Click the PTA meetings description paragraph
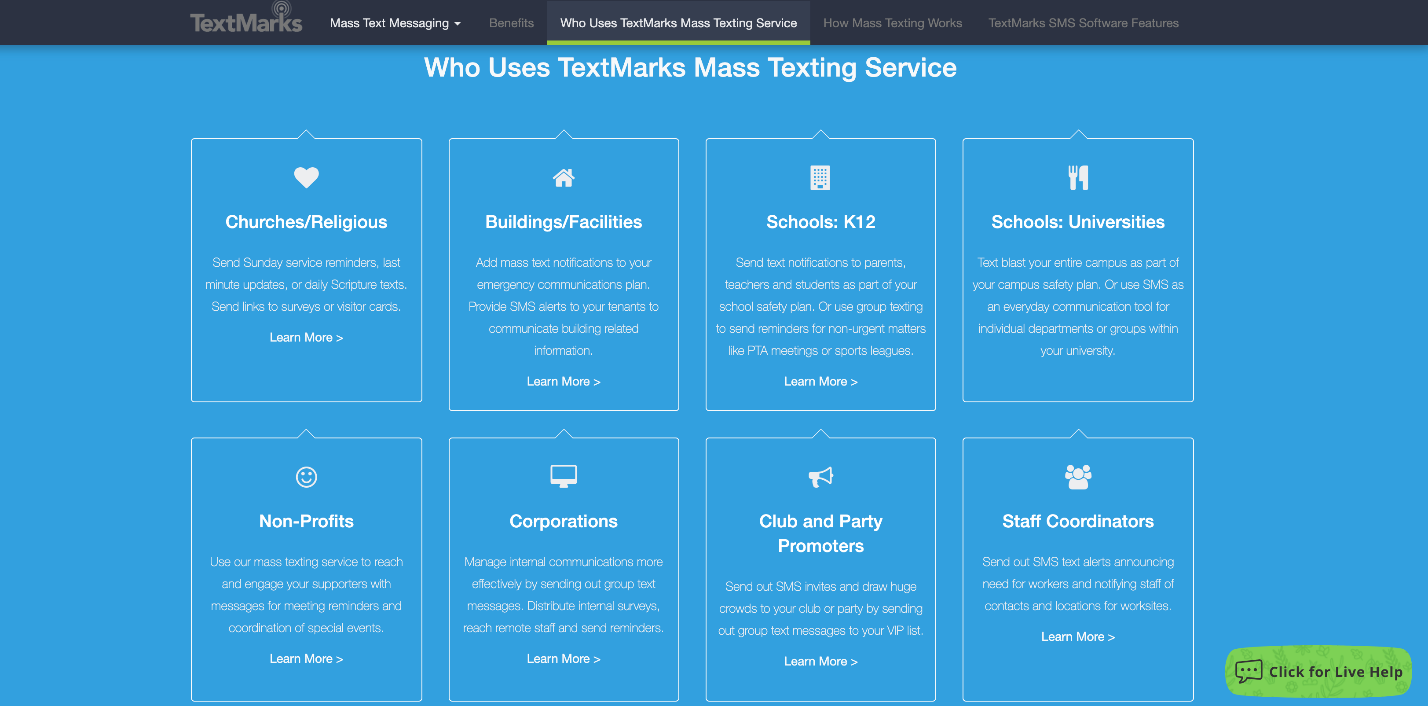Viewport: 1428px width, 706px height. coord(821,307)
